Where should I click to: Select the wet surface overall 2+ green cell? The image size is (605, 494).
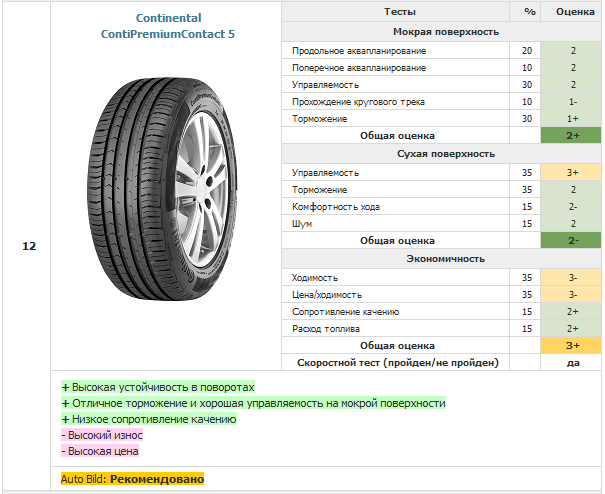[571, 135]
